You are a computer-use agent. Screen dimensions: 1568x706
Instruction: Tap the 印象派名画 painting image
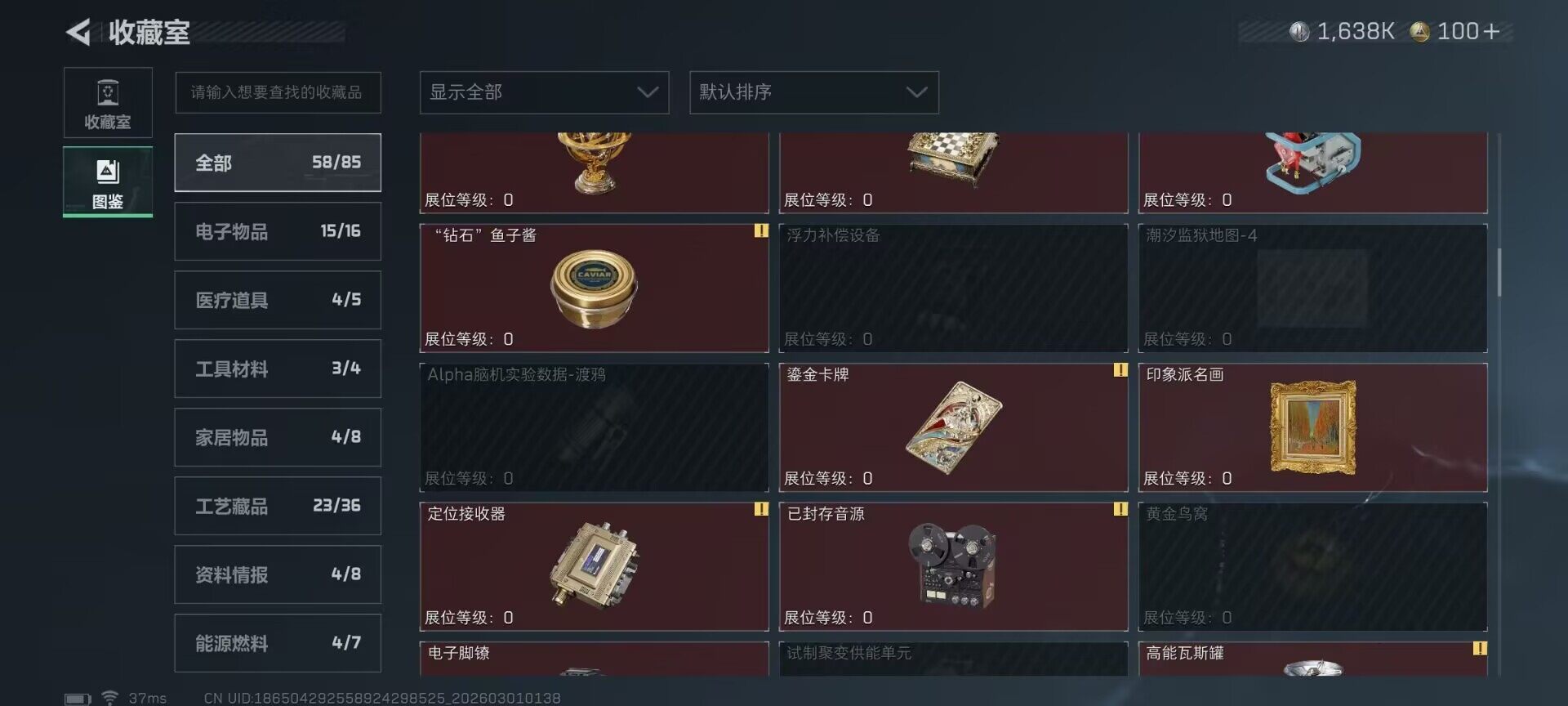(x=1312, y=427)
